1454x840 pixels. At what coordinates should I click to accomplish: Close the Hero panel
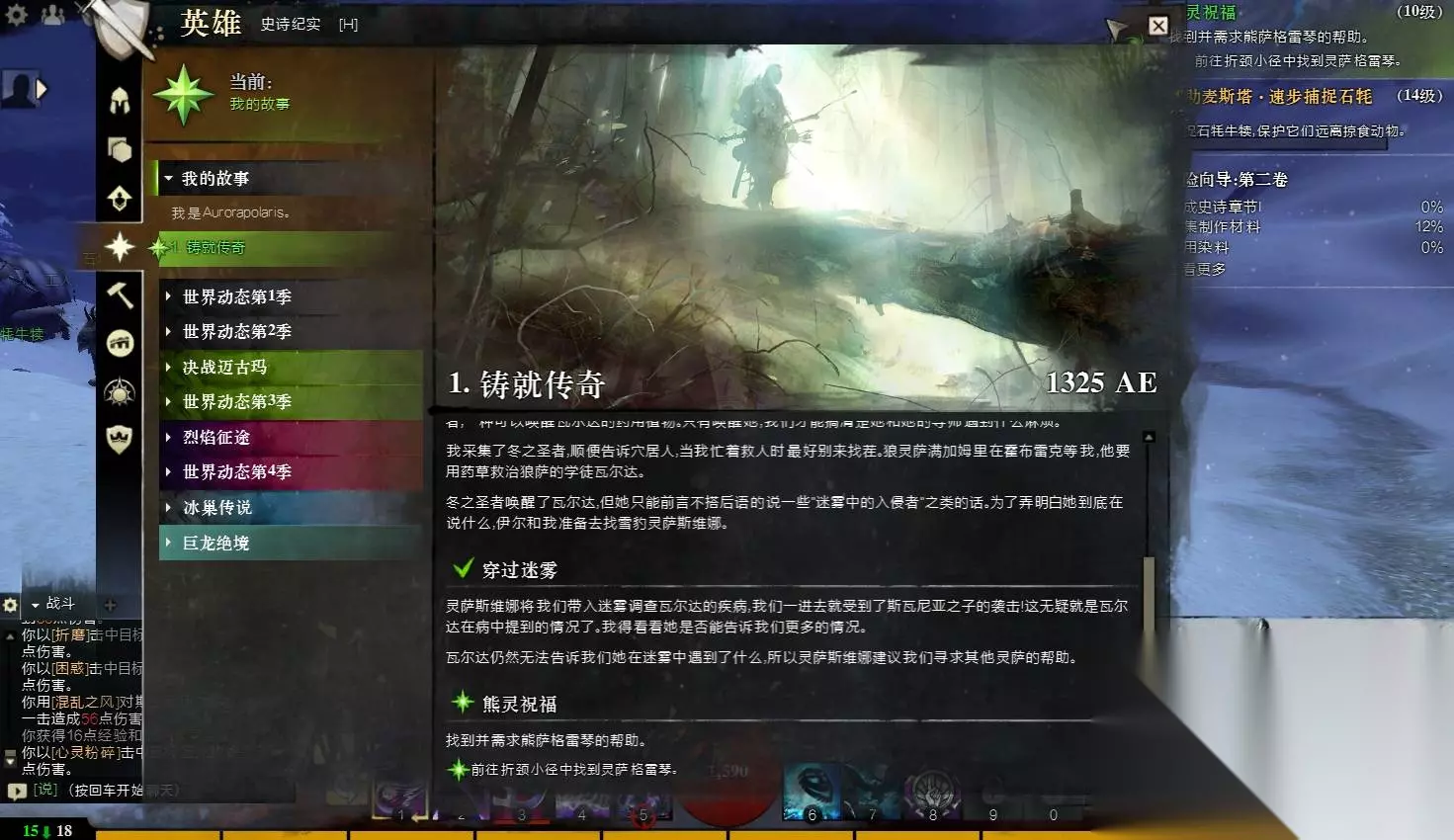pos(1158,26)
